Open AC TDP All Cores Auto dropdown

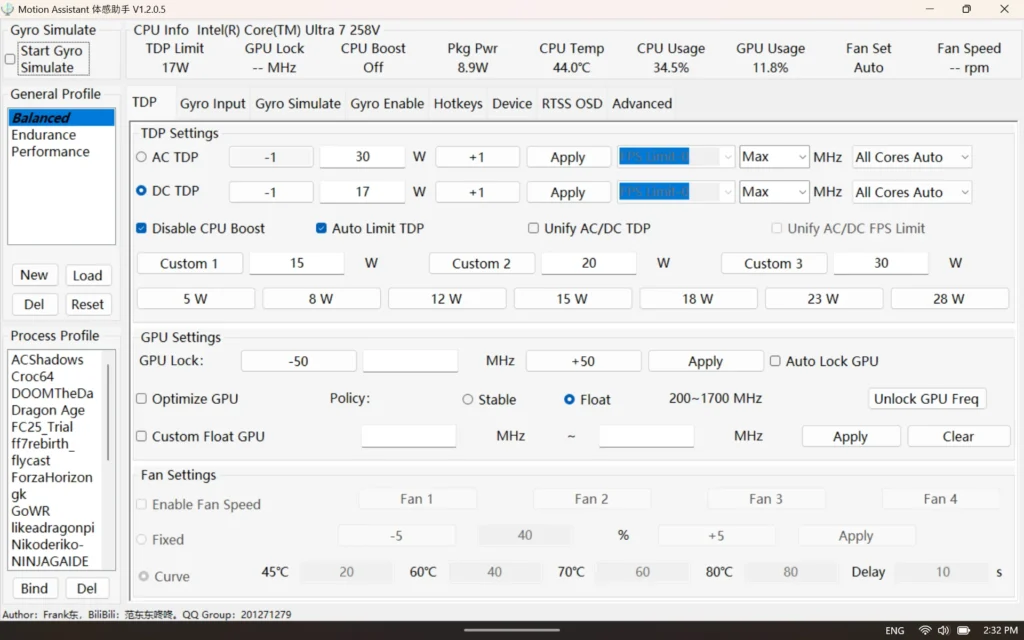coord(911,157)
